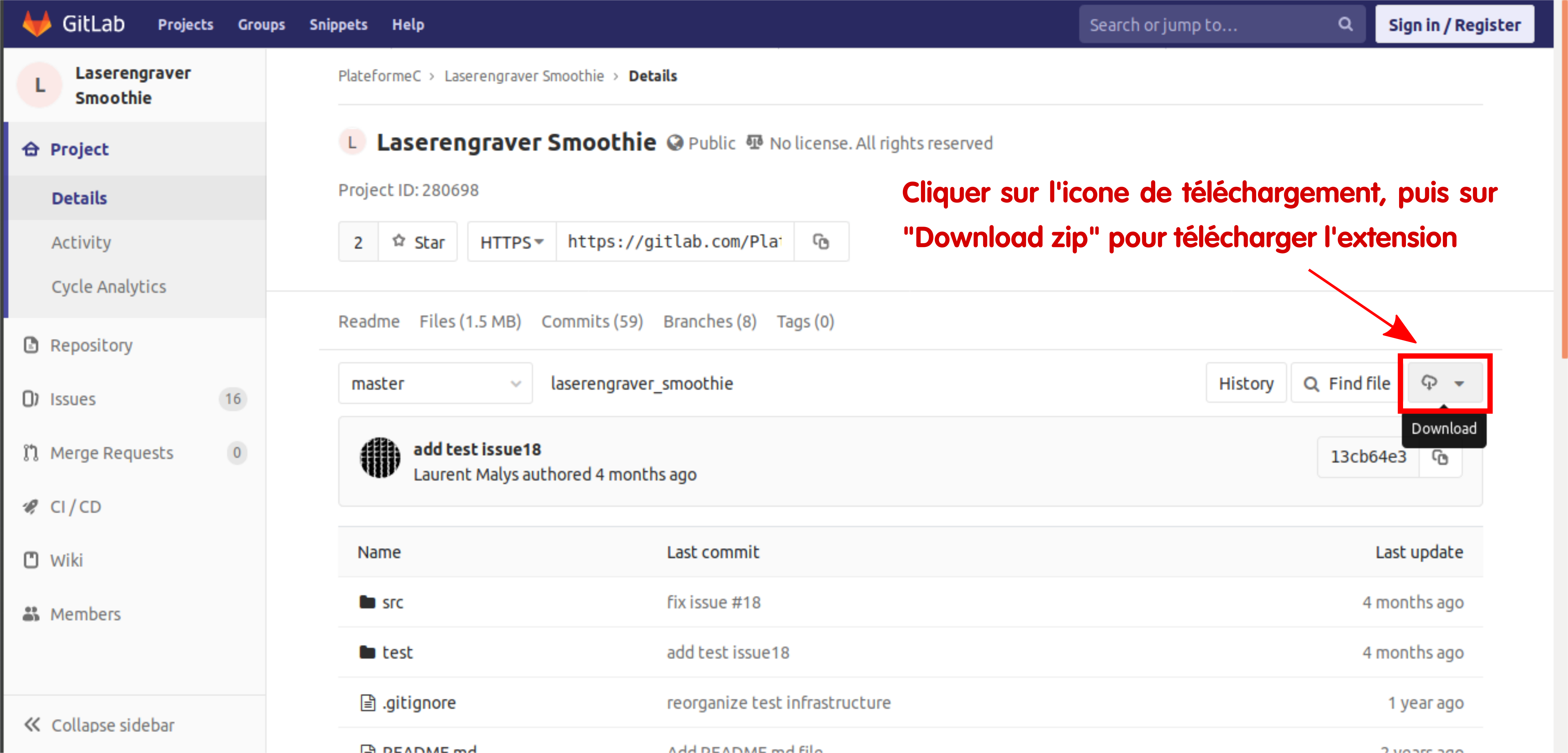The image size is (1568, 753).
Task: Click the src folder icon
Action: point(367,602)
